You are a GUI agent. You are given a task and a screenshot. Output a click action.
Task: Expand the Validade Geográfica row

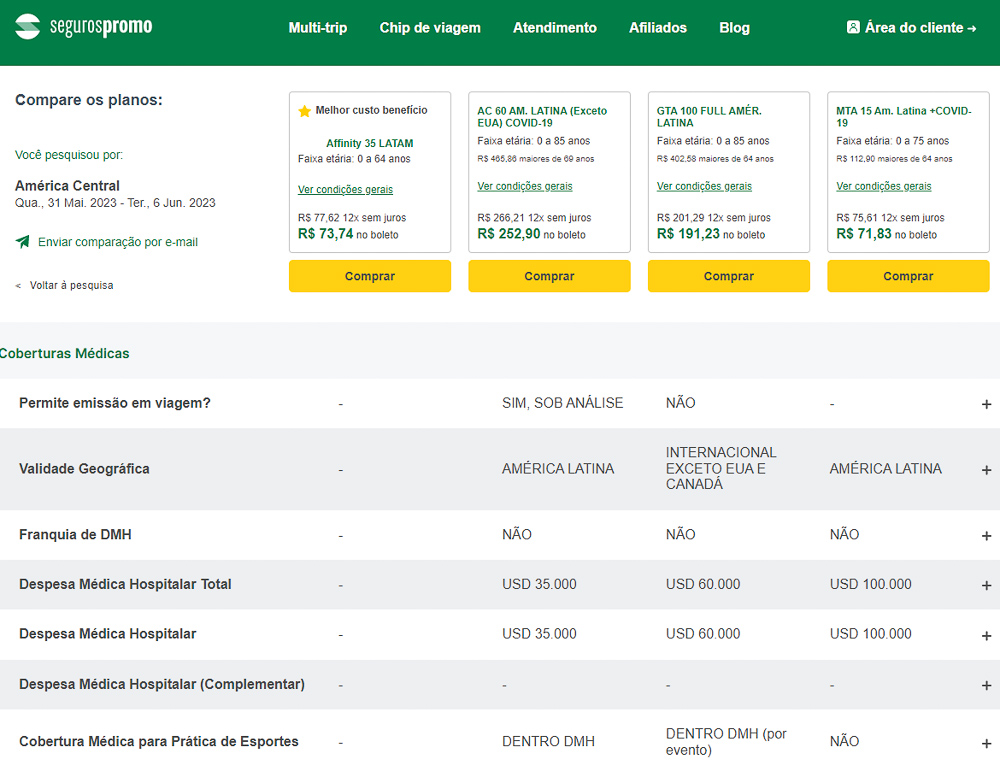tap(986, 470)
